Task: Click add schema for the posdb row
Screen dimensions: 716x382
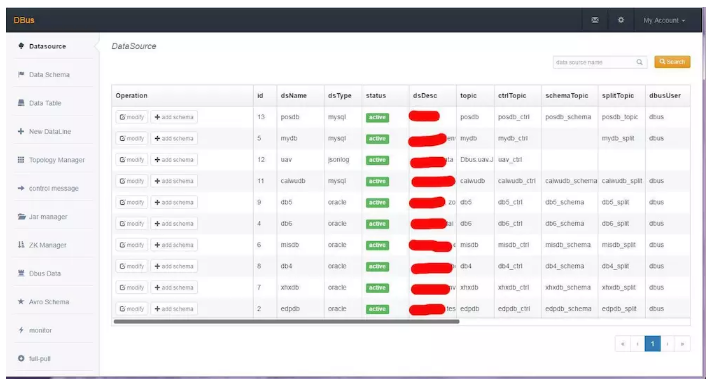Action: (x=174, y=117)
